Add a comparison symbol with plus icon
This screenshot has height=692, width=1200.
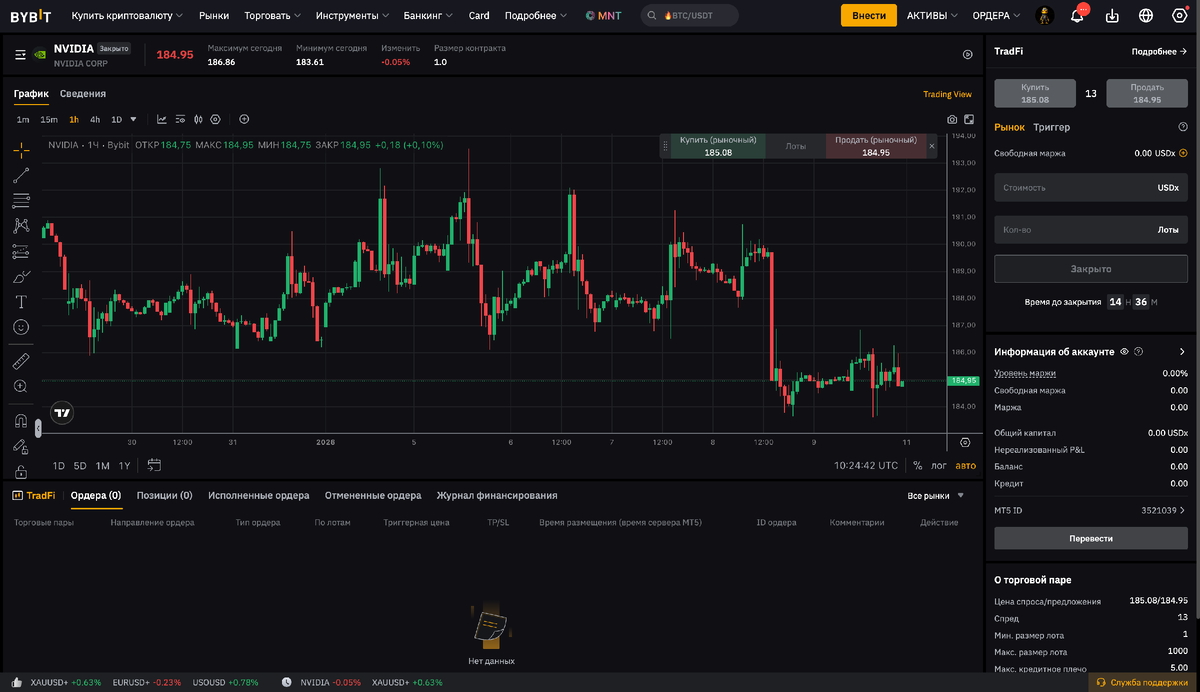pyautogui.click(x=244, y=119)
